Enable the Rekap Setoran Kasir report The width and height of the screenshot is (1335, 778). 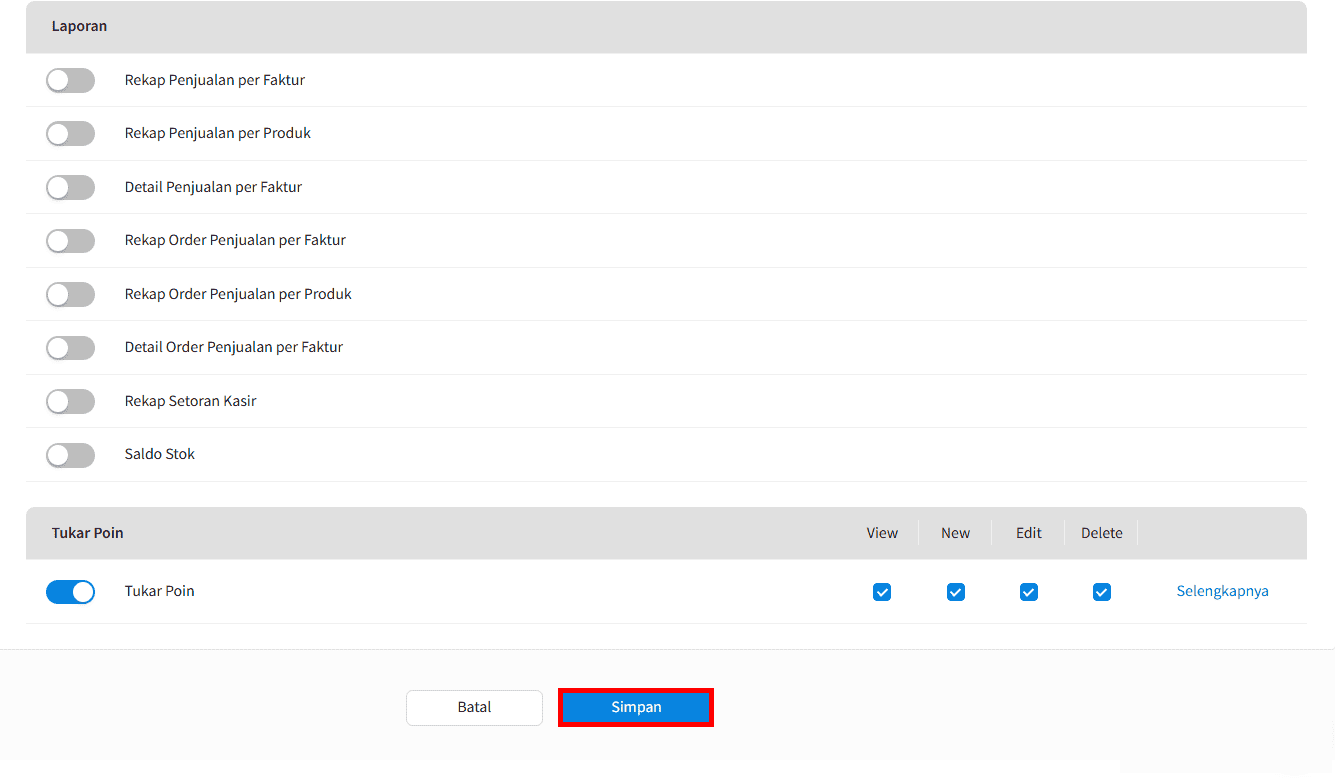[x=70, y=402]
